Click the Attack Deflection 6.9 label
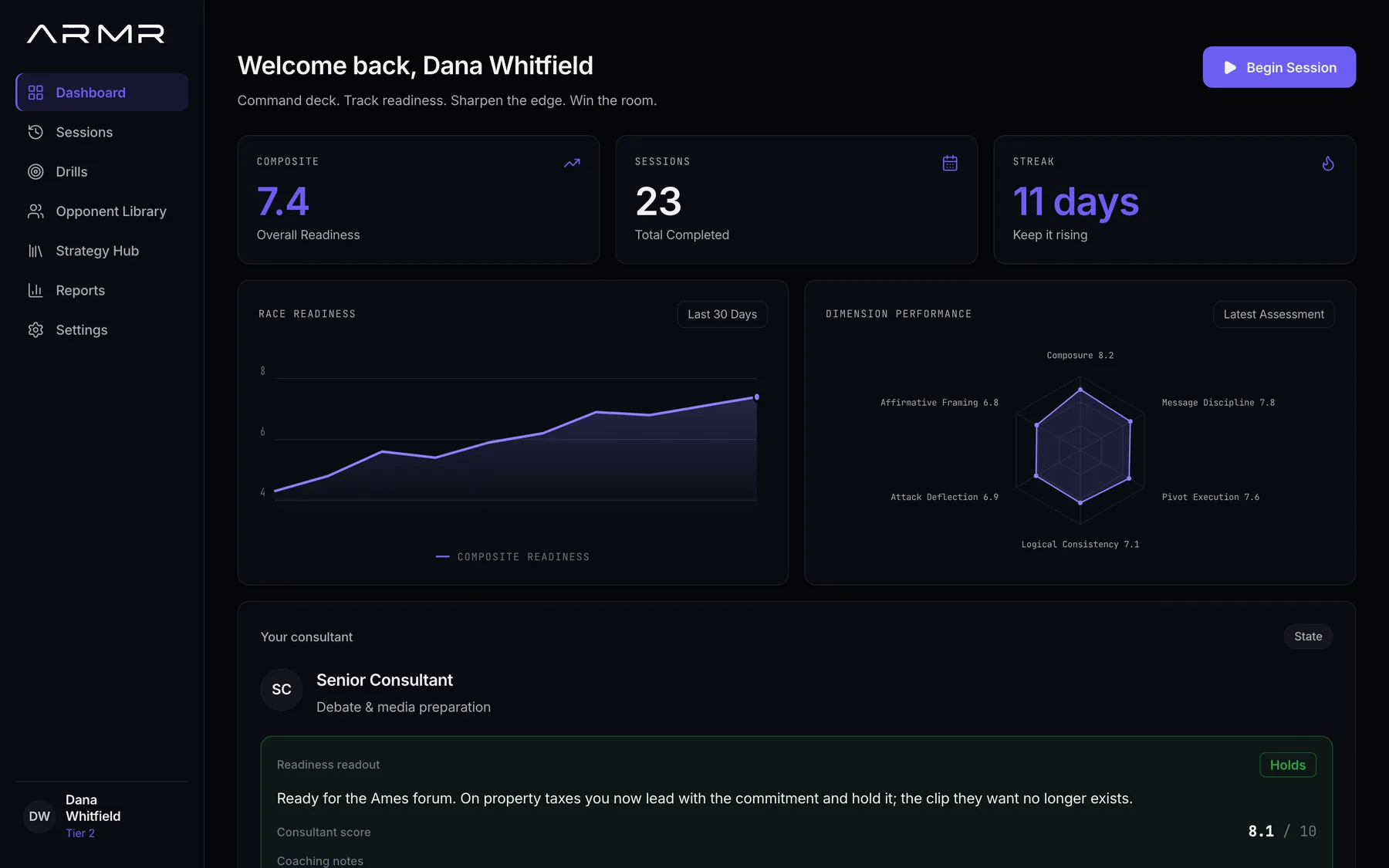This screenshot has width=1389, height=868. point(945,497)
